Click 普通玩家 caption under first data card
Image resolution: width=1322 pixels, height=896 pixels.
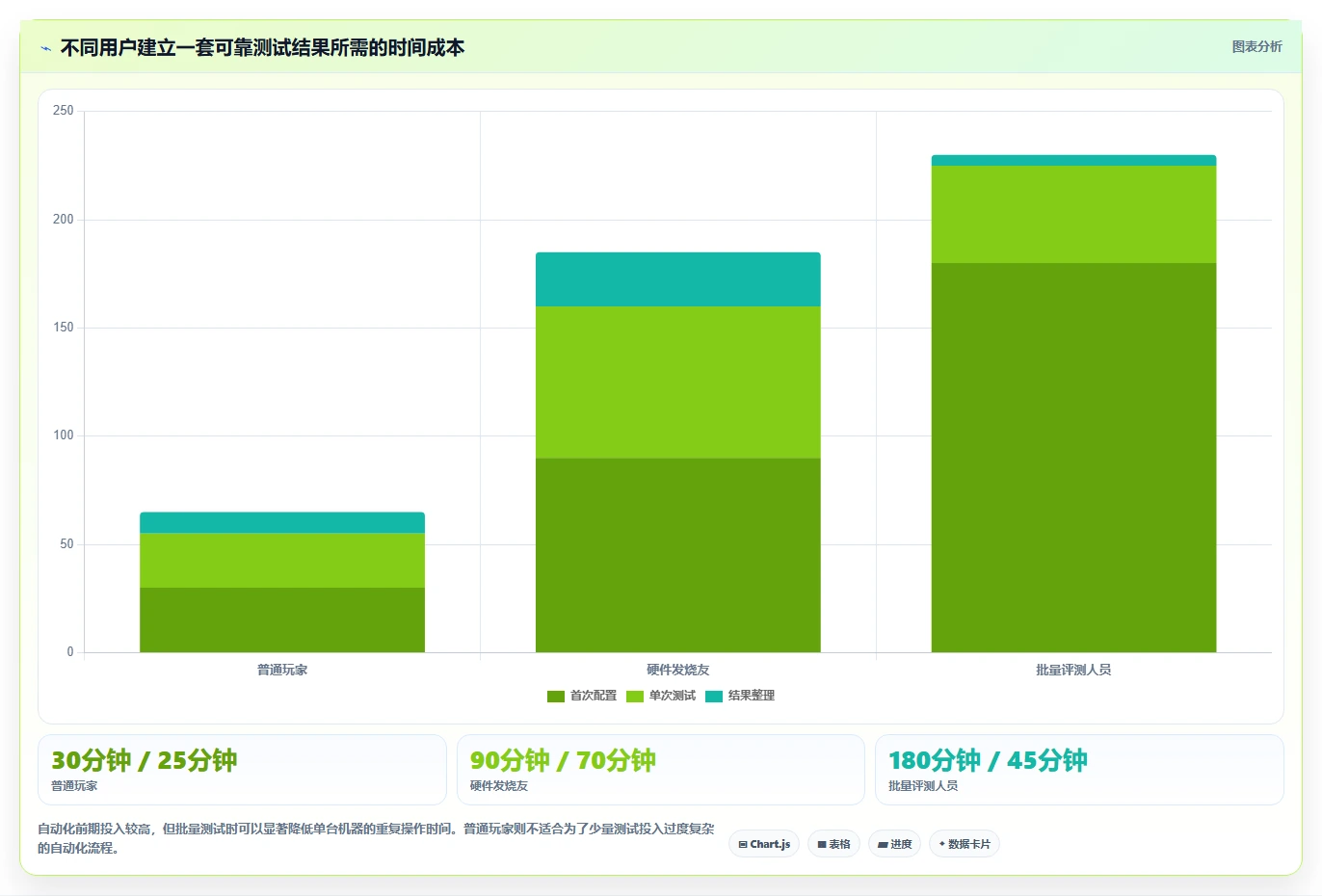[x=74, y=786]
